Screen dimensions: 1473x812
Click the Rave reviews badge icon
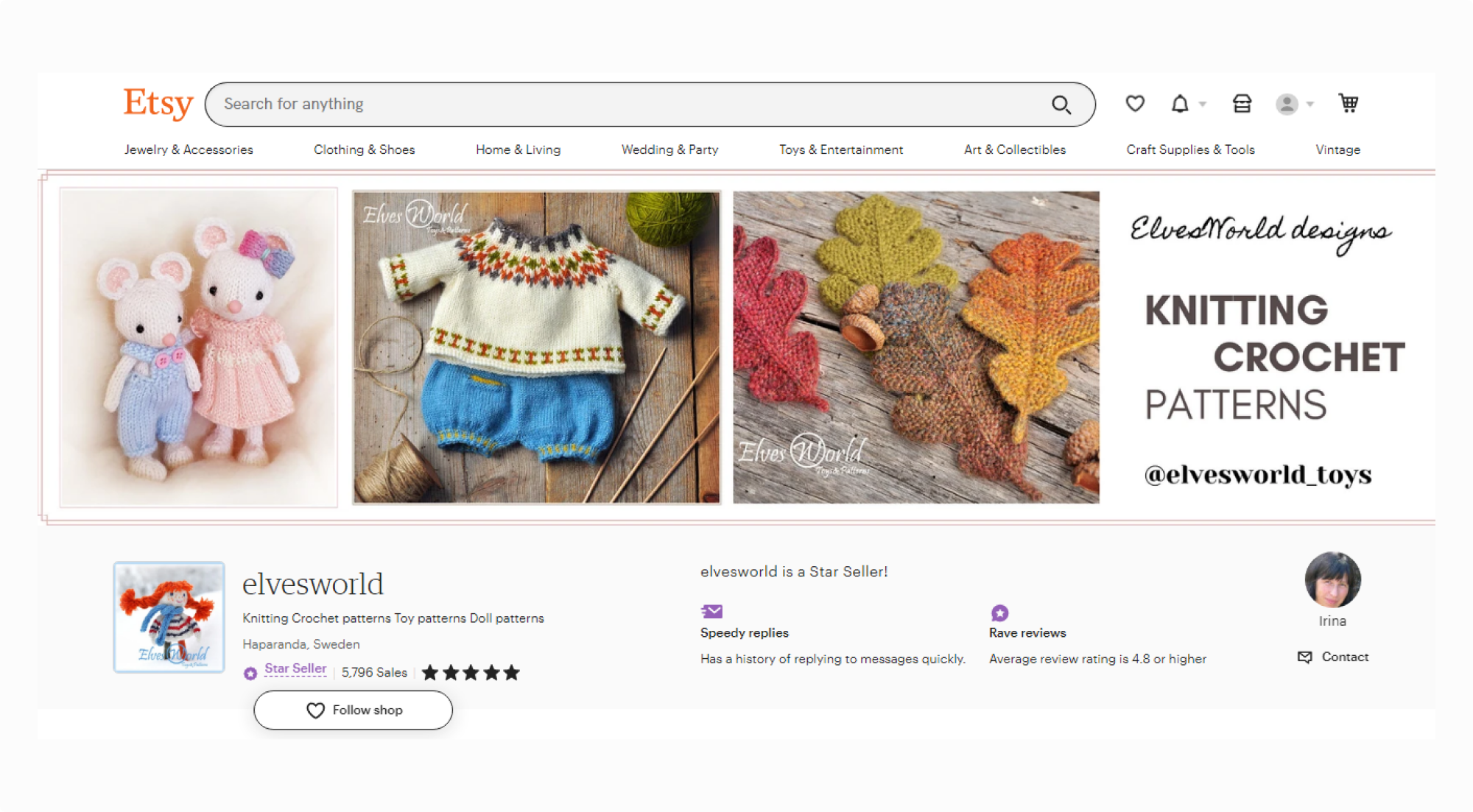coord(999,612)
